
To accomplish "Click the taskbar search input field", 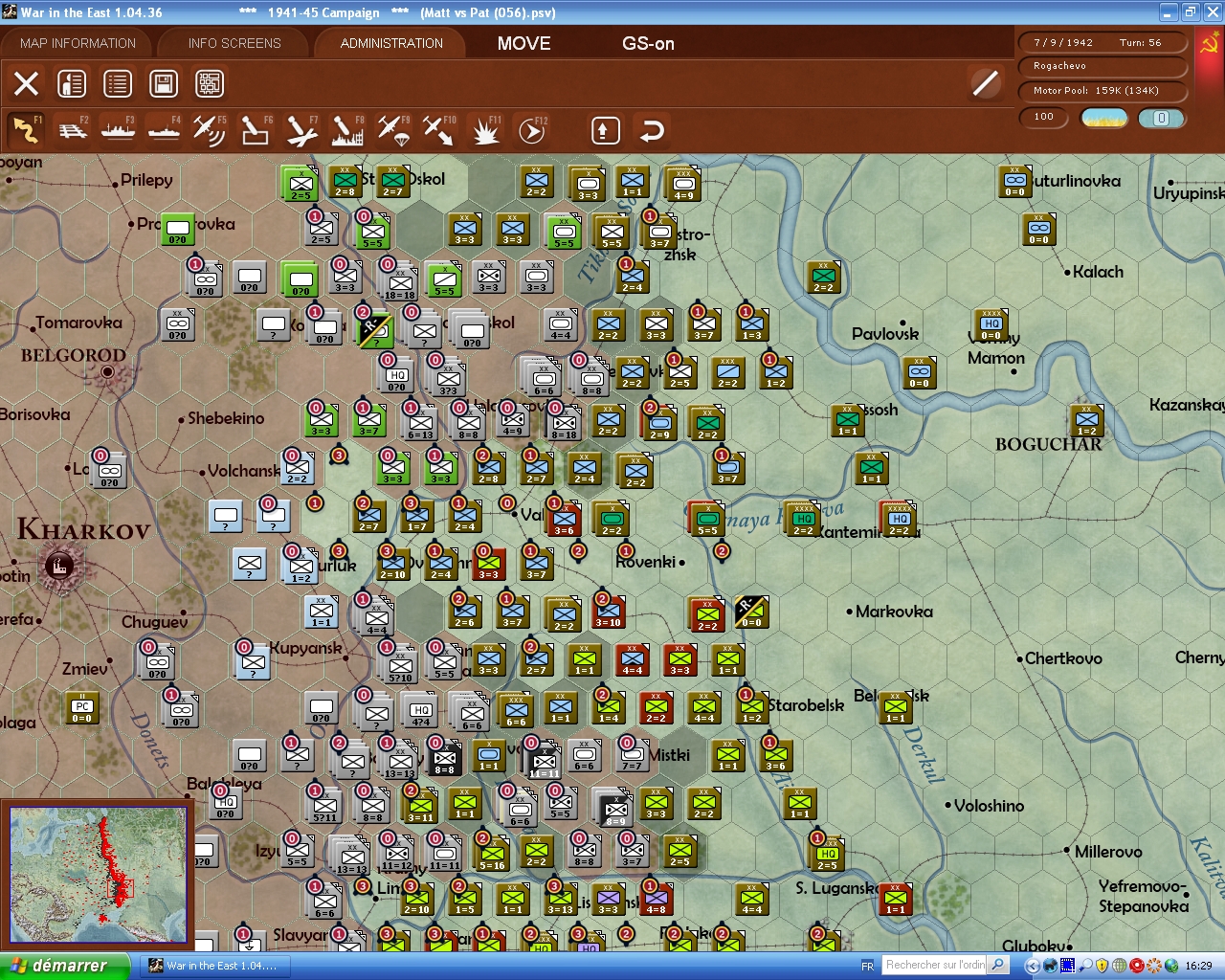I will pos(935,965).
